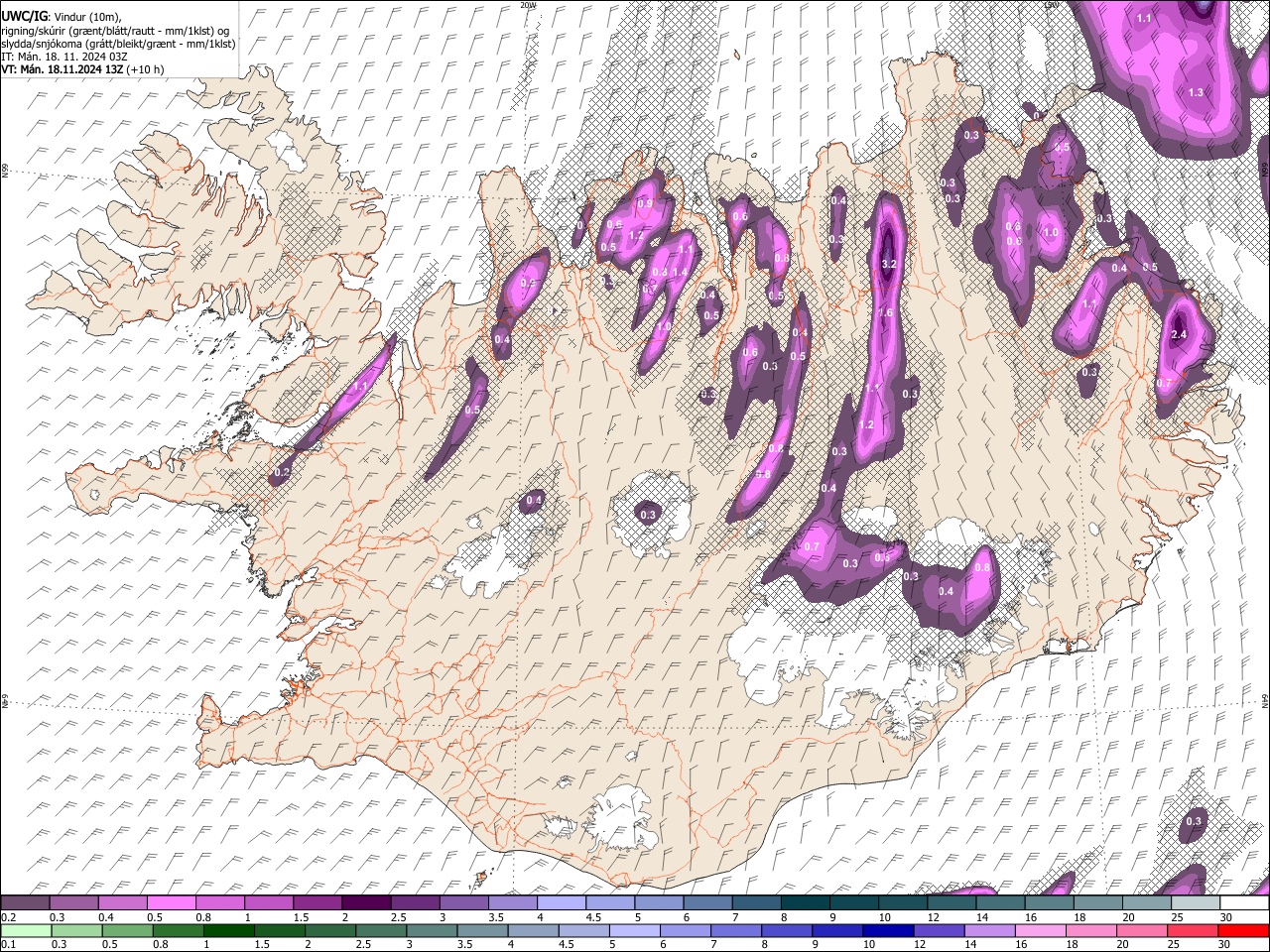Select the dark grey-purple 0.2–0.3 swatch in the upper legend row
The height and width of the screenshot is (952, 1270).
(x=25, y=903)
